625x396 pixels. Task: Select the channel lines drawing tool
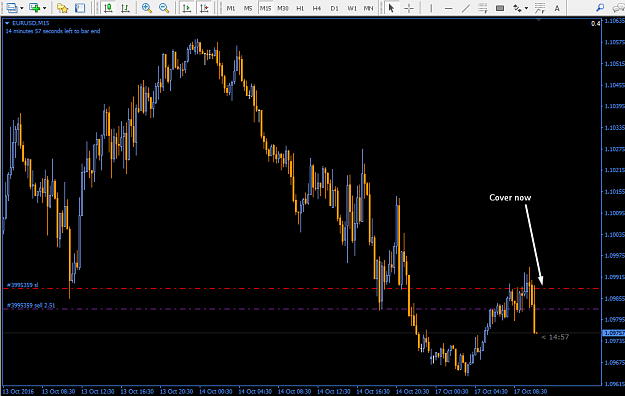(x=540, y=8)
